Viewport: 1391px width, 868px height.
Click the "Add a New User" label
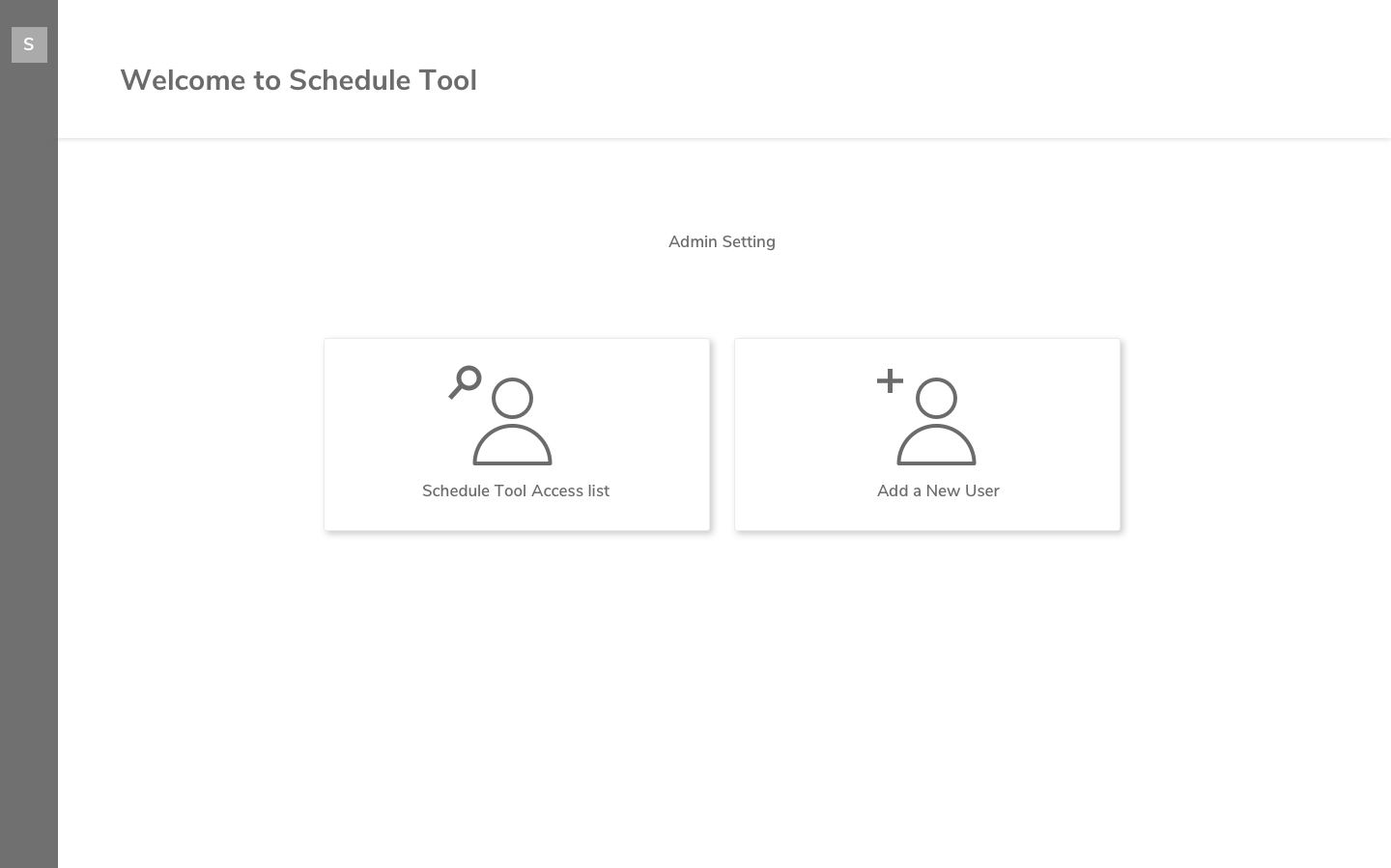[938, 490]
